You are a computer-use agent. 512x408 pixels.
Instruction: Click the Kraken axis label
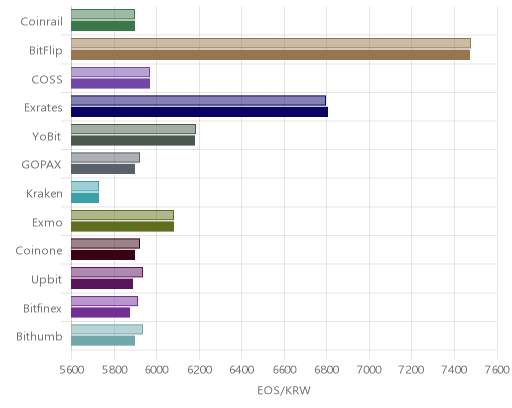[x=44, y=194]
